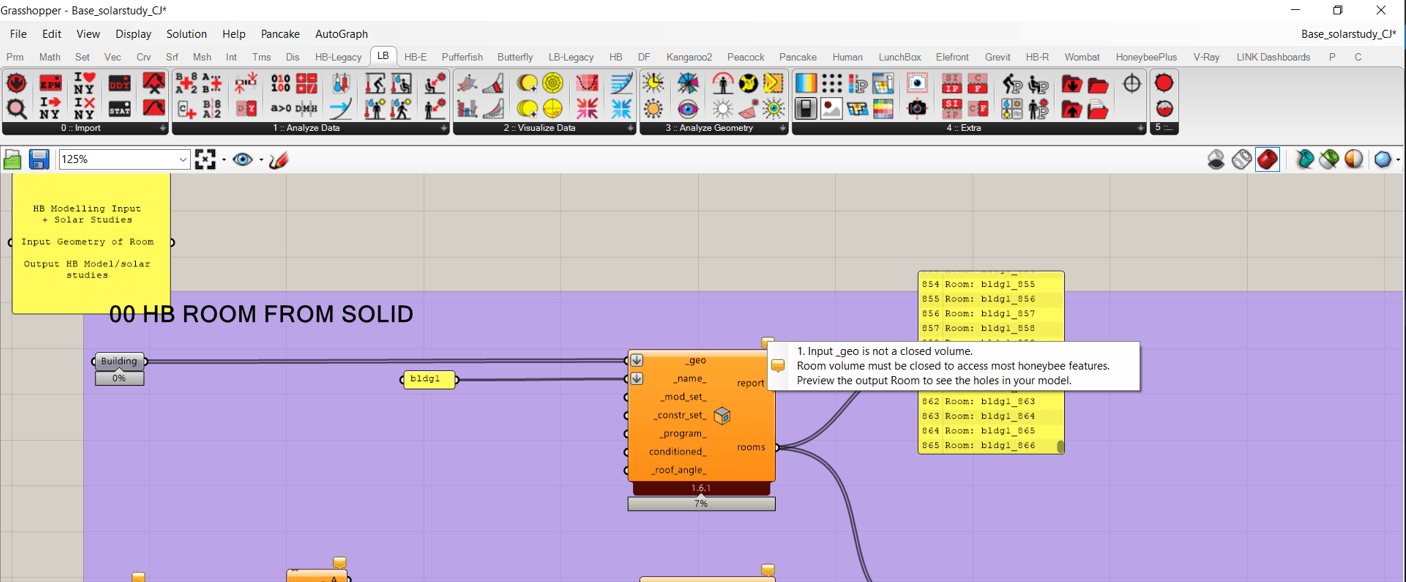
Task: Switch to the Kangaroo2 tab
Action: (x=689, y=57)
